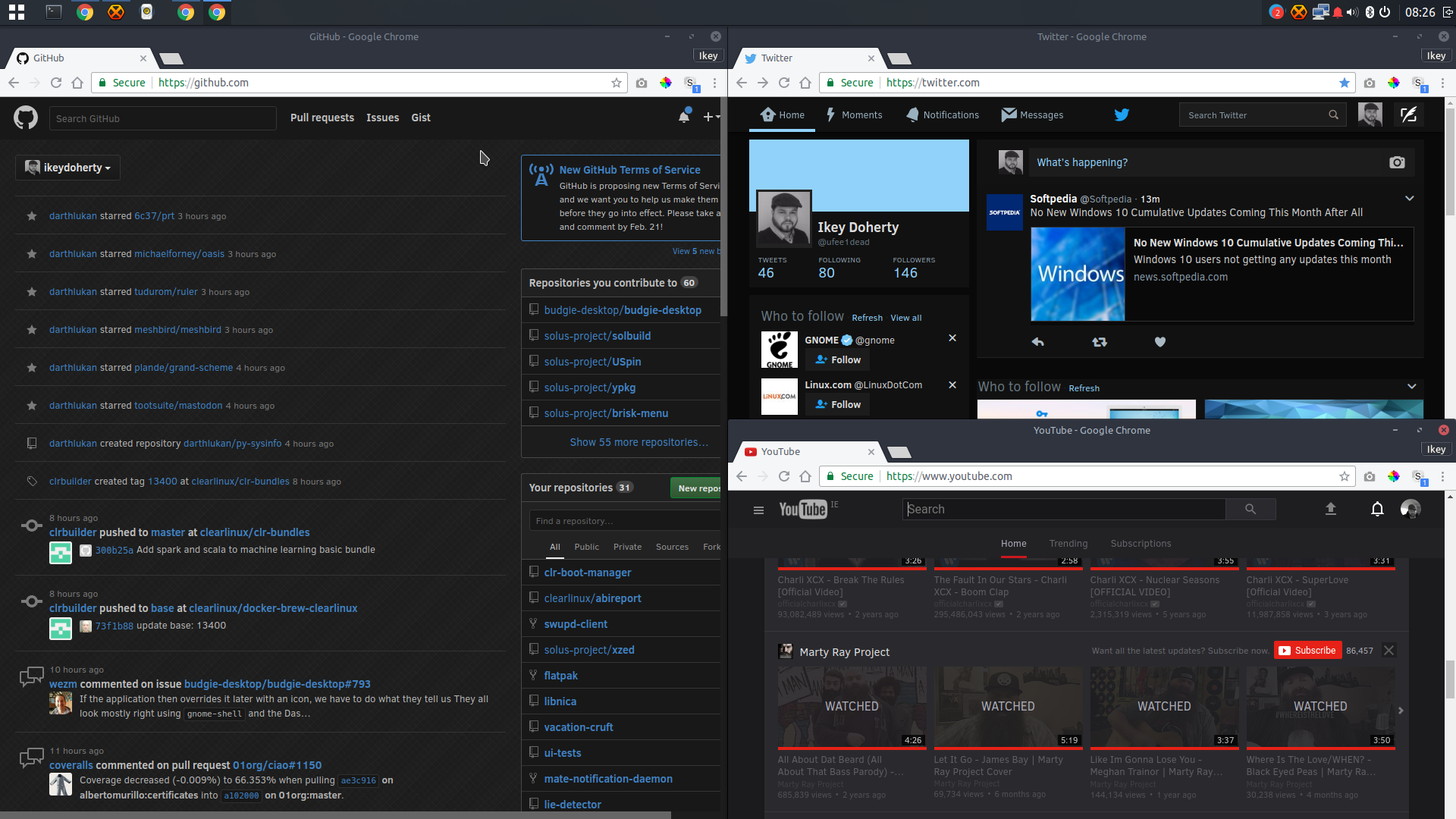Viewport: 1456px width, 819px height.
Task: Open New GitHub Terms of Service link
Action: 629,170
